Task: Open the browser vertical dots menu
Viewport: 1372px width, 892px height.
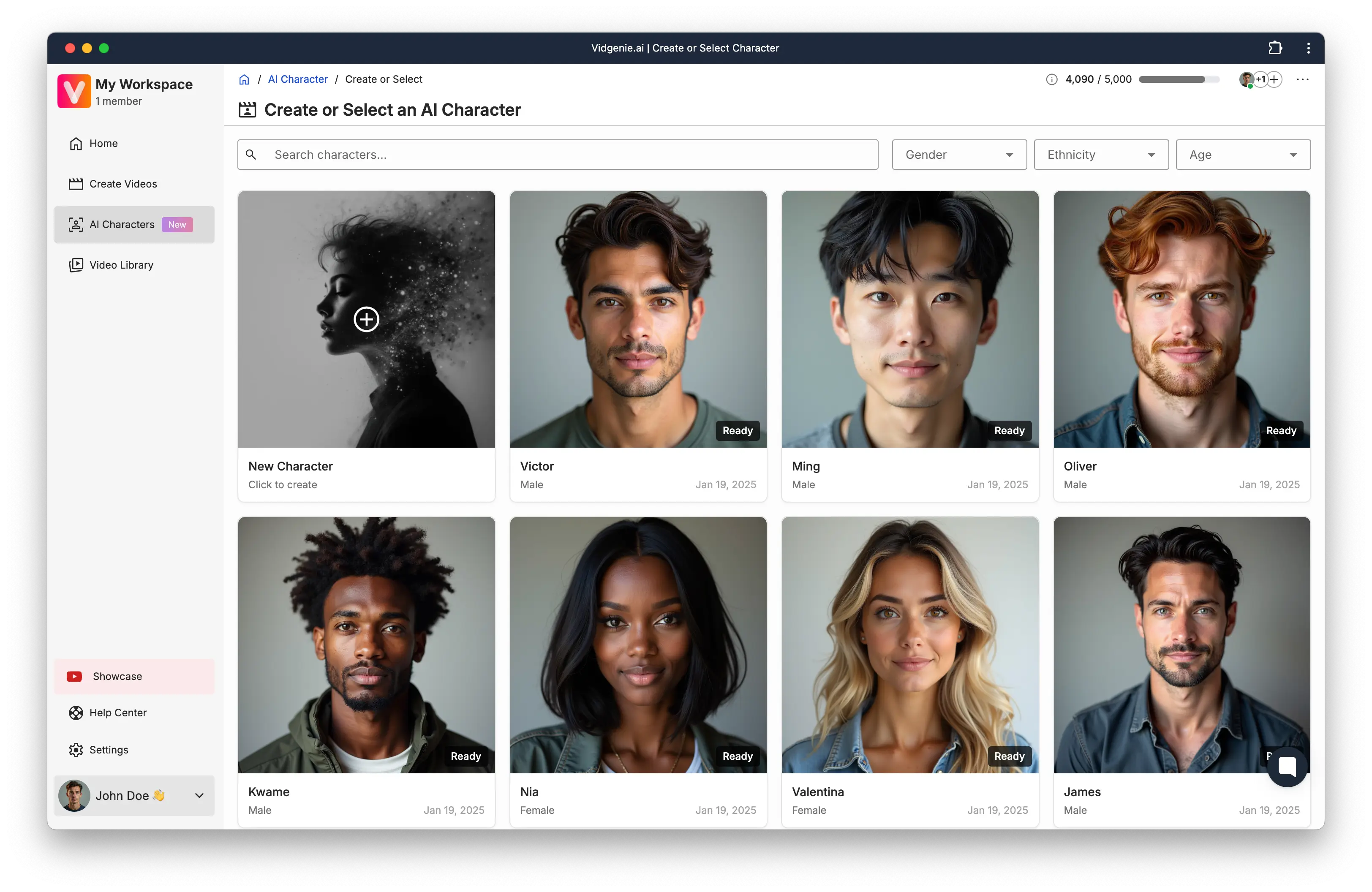Action: coord(1308,48)
